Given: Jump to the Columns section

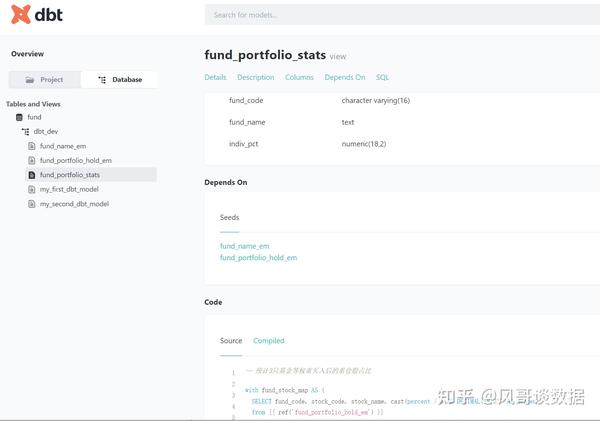Looking at the screenshot, I should 299,77.
